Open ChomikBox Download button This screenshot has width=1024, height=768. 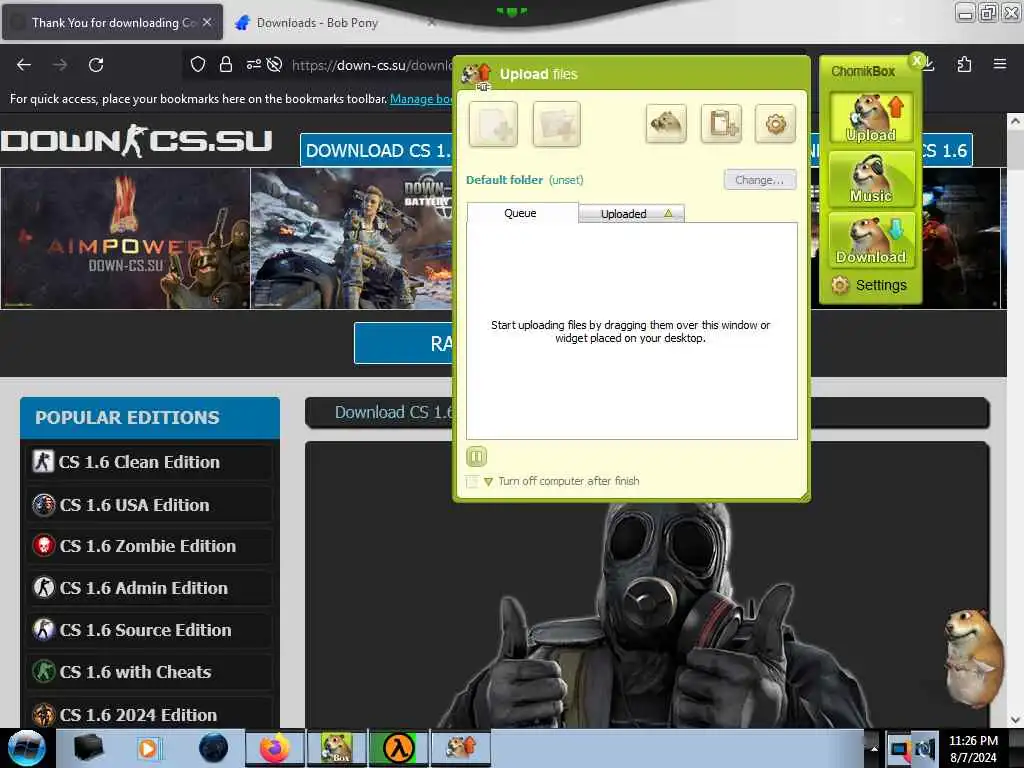pos(871,240)
